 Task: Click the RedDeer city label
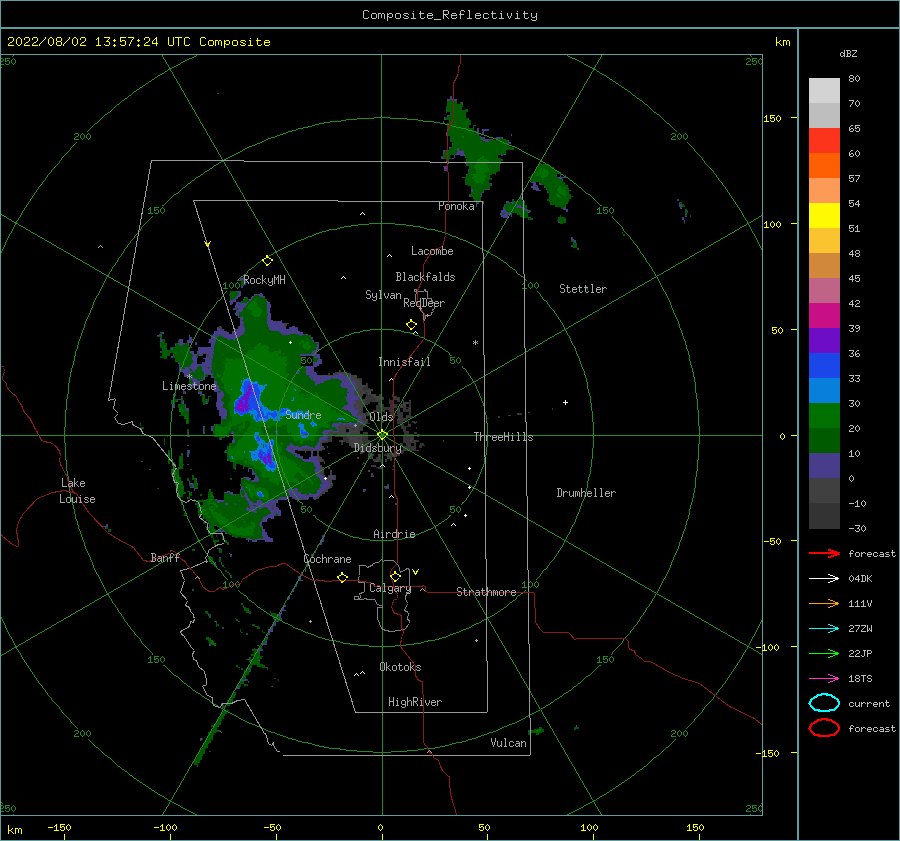(x=424, y=303)
